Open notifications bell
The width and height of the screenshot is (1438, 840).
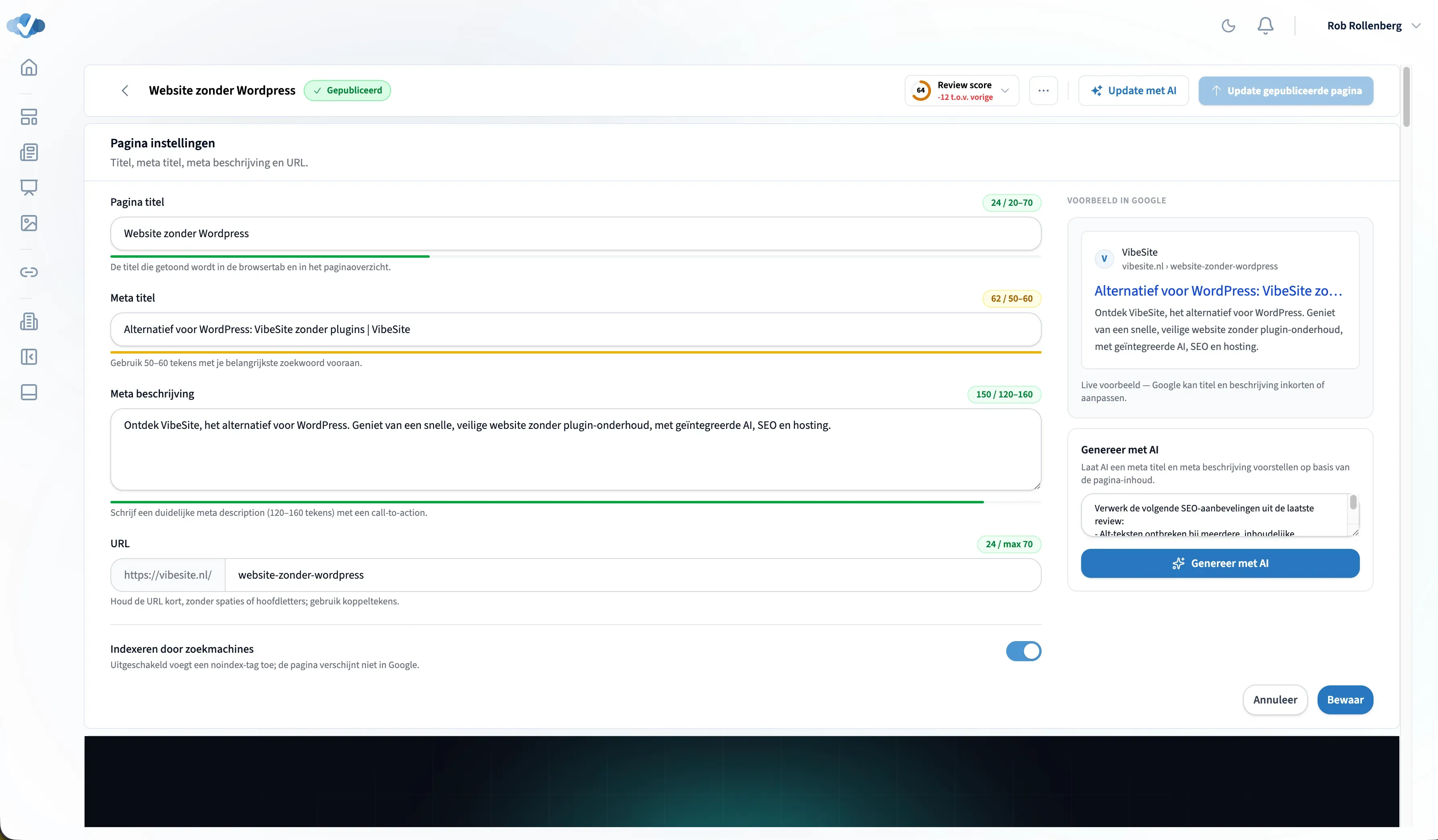pyautogui.click(x=1265, y=26)
